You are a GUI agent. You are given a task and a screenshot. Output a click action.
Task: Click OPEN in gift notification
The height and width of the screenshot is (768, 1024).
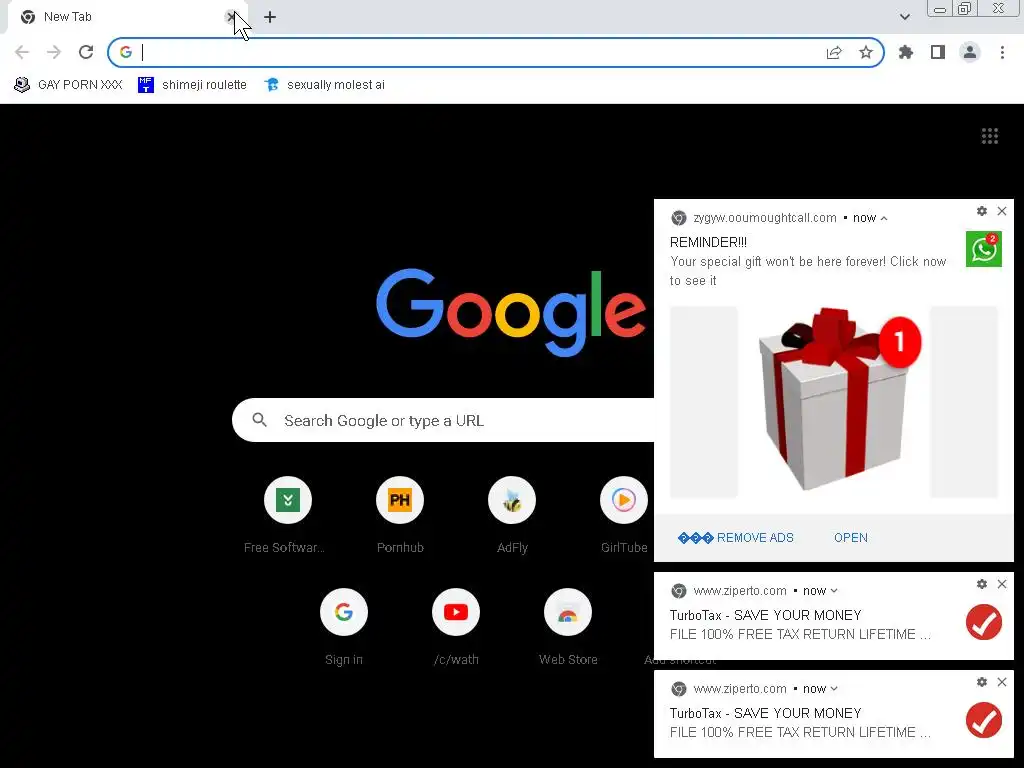coord(851,537)
